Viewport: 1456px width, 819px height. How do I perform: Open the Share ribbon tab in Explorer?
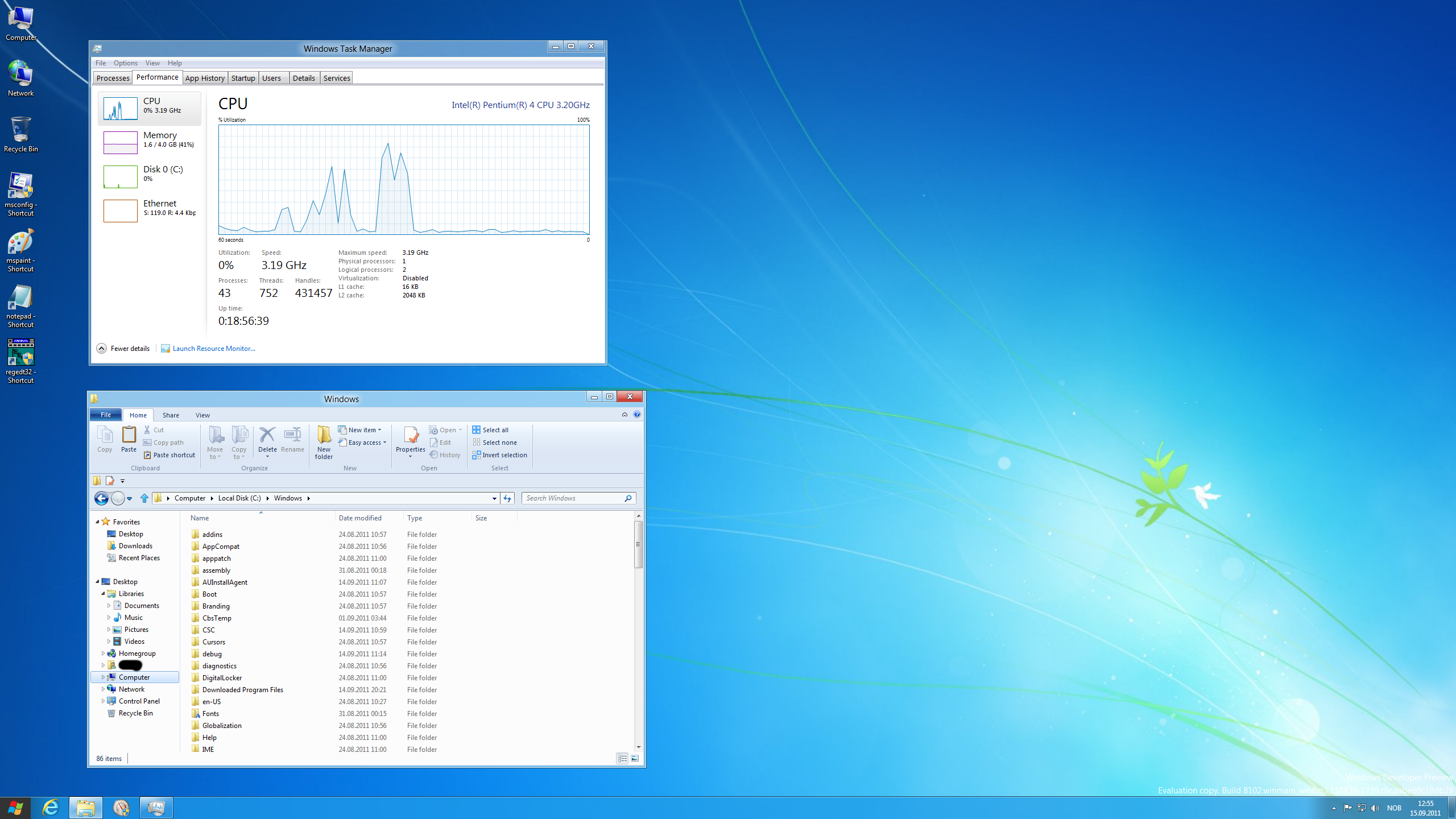pos(171,415)
